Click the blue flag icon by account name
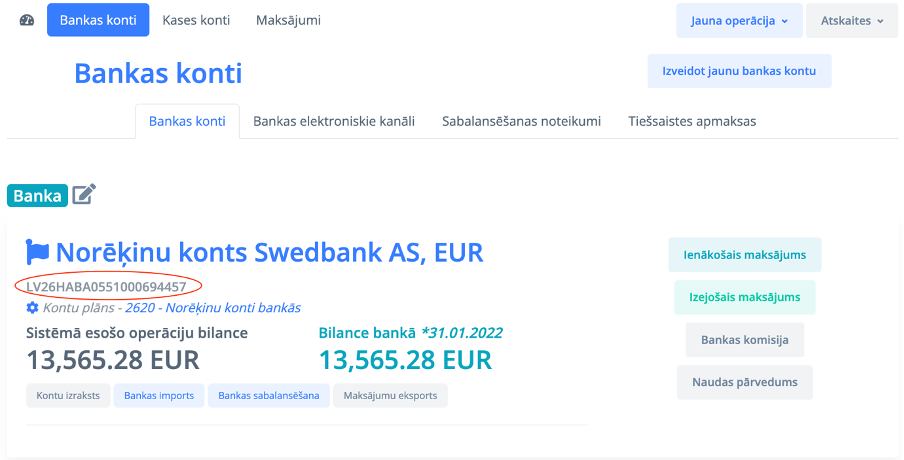Image resolution: width=904 pixels, height=460 pixels. tap(38, 251)
